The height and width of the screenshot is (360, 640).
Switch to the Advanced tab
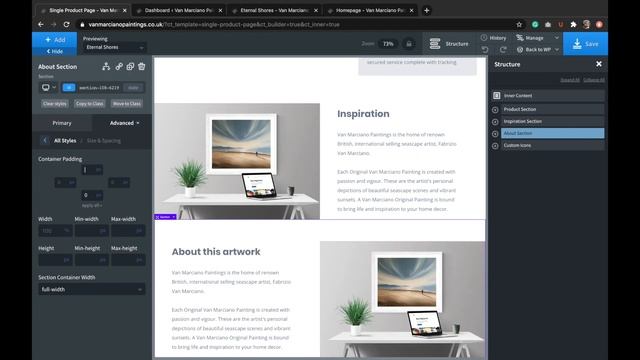pos(124,123)
